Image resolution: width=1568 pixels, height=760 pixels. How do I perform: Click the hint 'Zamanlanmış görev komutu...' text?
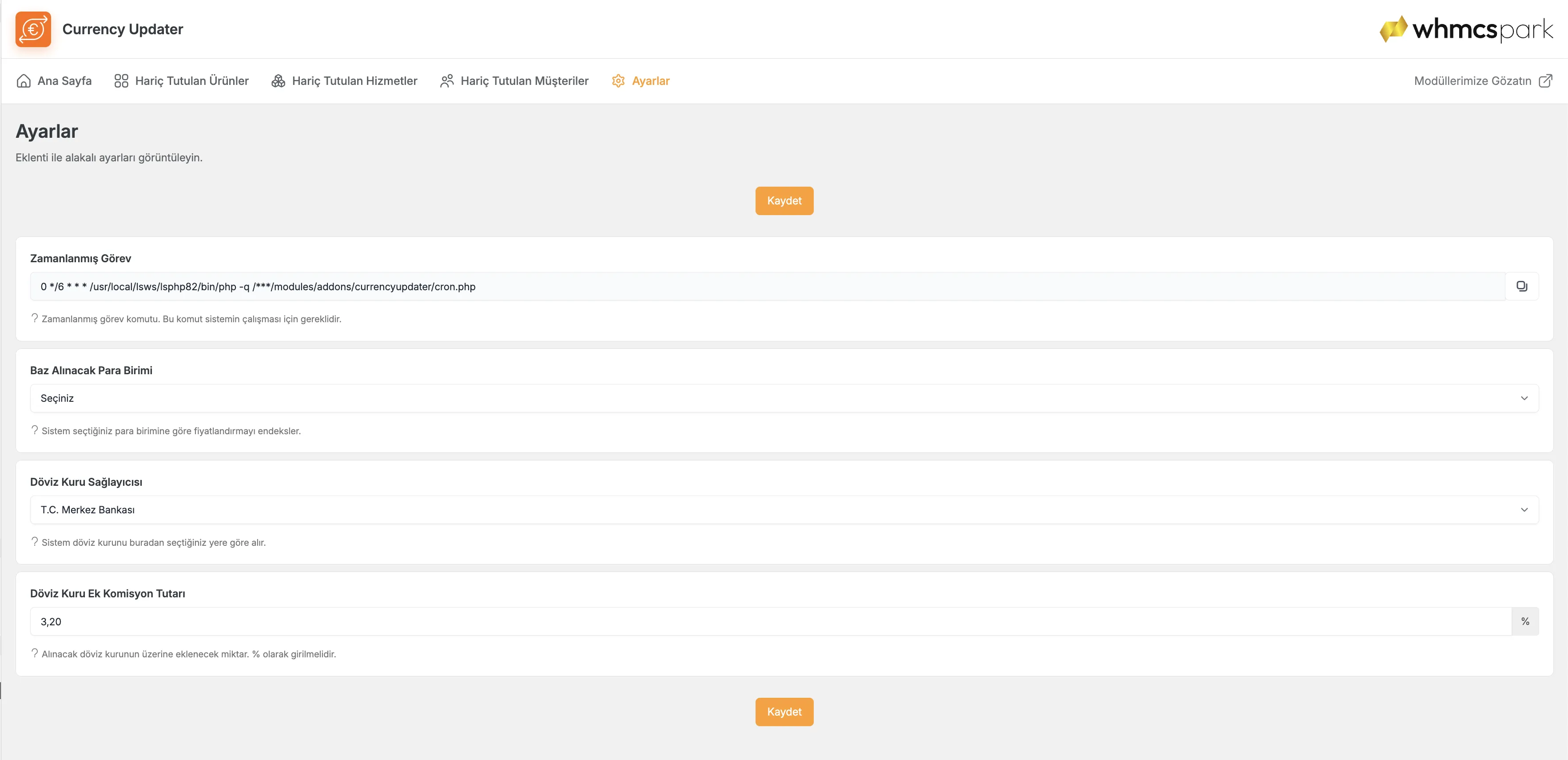click(x=191, y=319)
